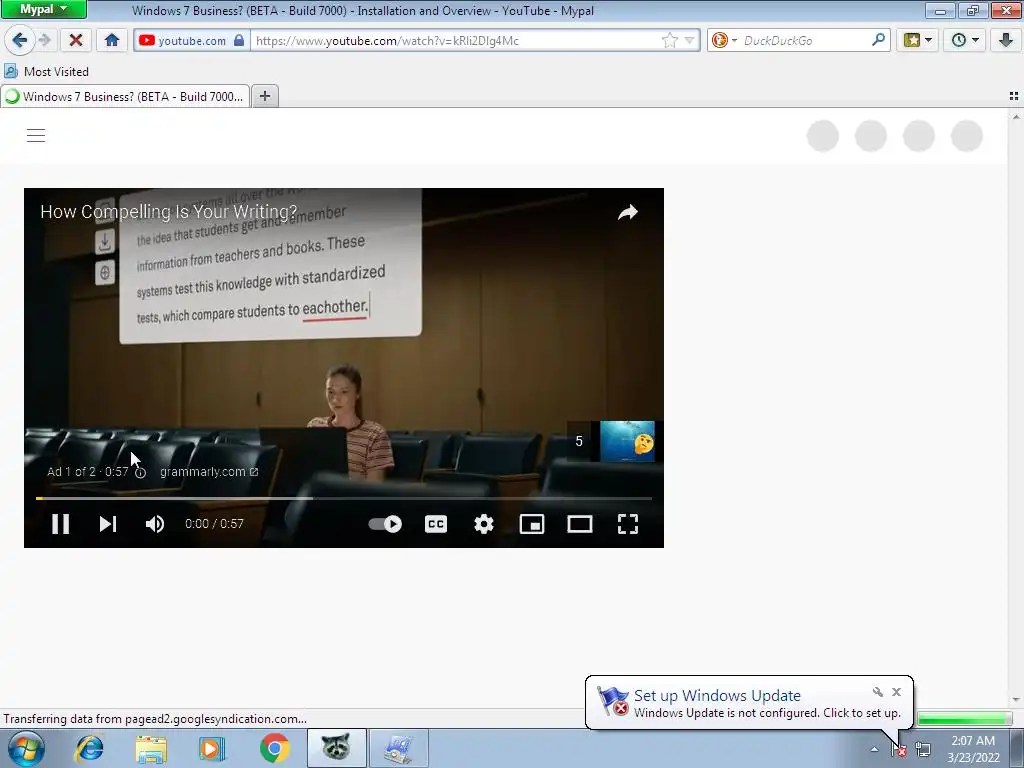
Task: Select the Windows 7 Business? tab
Action: click(x=125, y=97)
